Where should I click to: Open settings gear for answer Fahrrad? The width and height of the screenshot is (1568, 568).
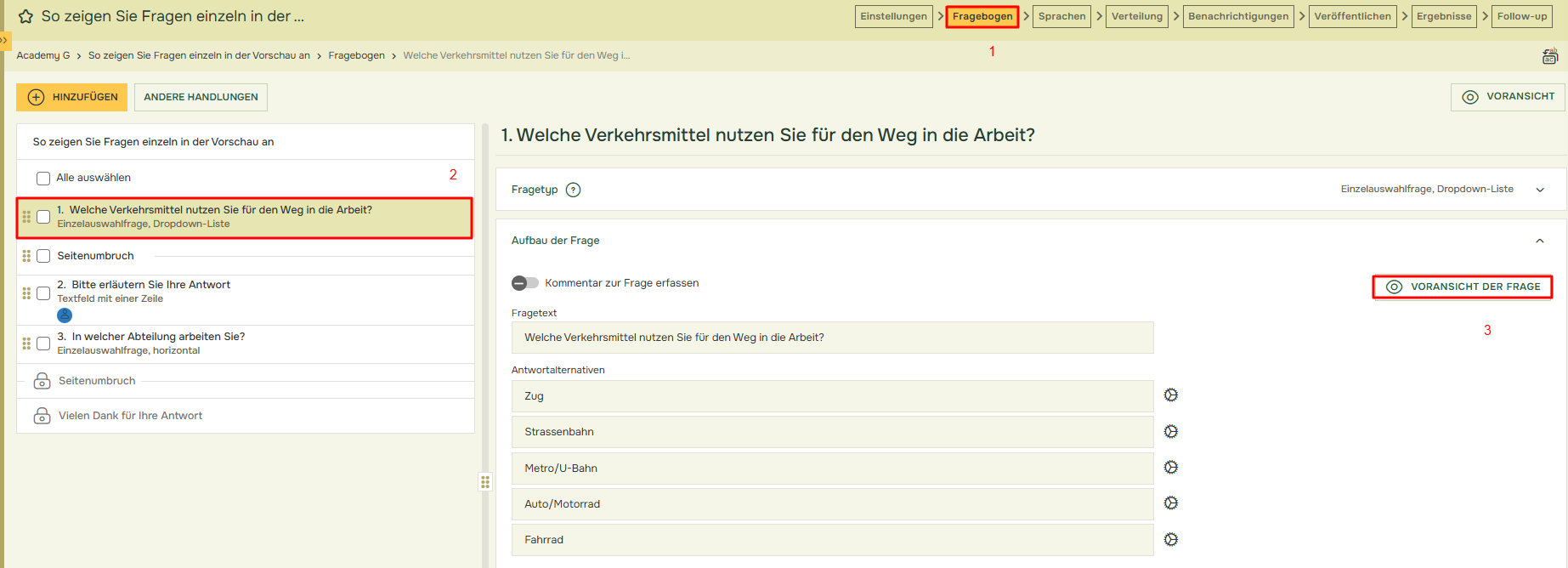tap(1170, 540)
